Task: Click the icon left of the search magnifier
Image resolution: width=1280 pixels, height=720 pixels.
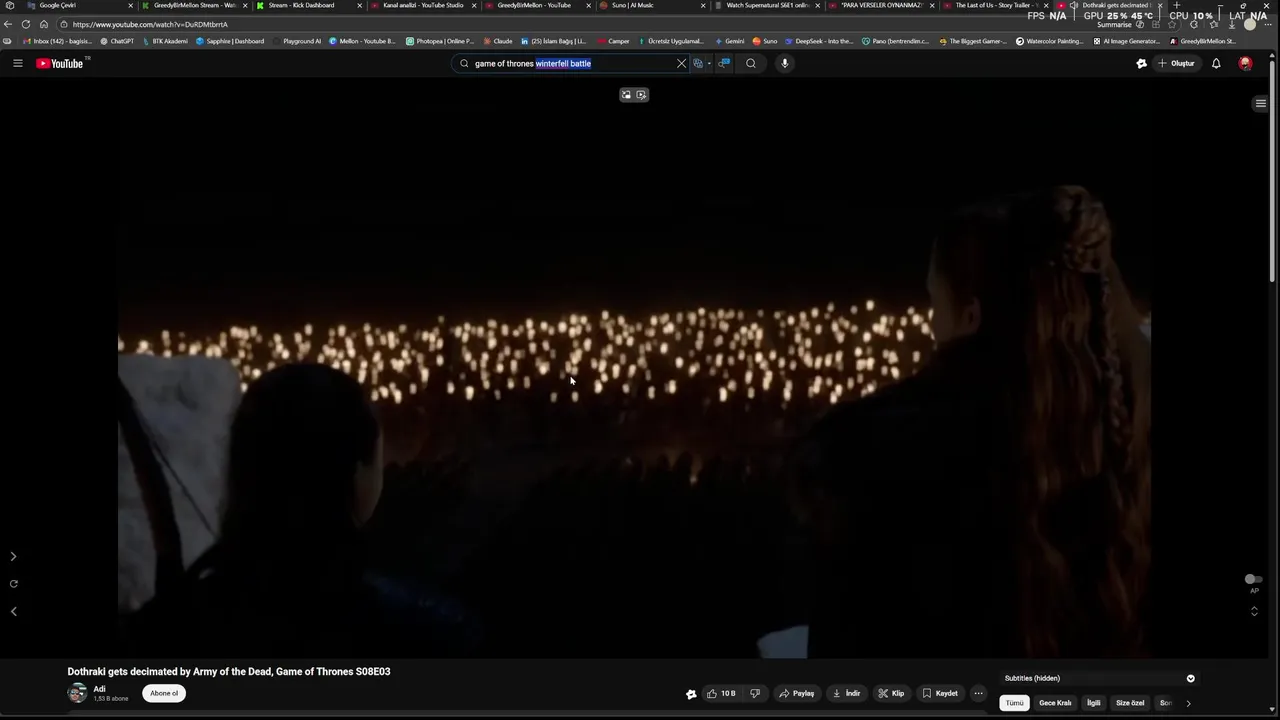Action: click(x=725, y=63)
